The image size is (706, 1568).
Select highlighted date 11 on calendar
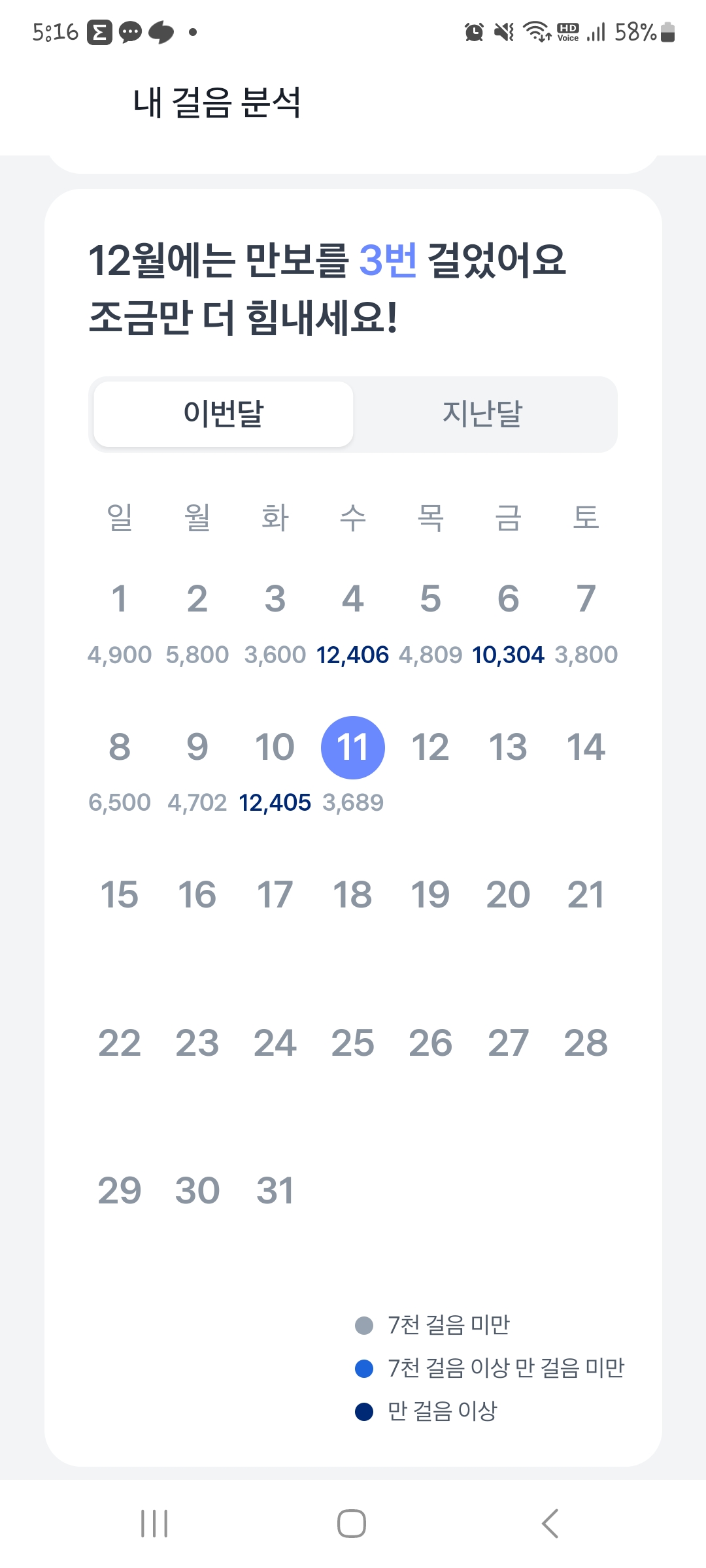click(353, 747)
